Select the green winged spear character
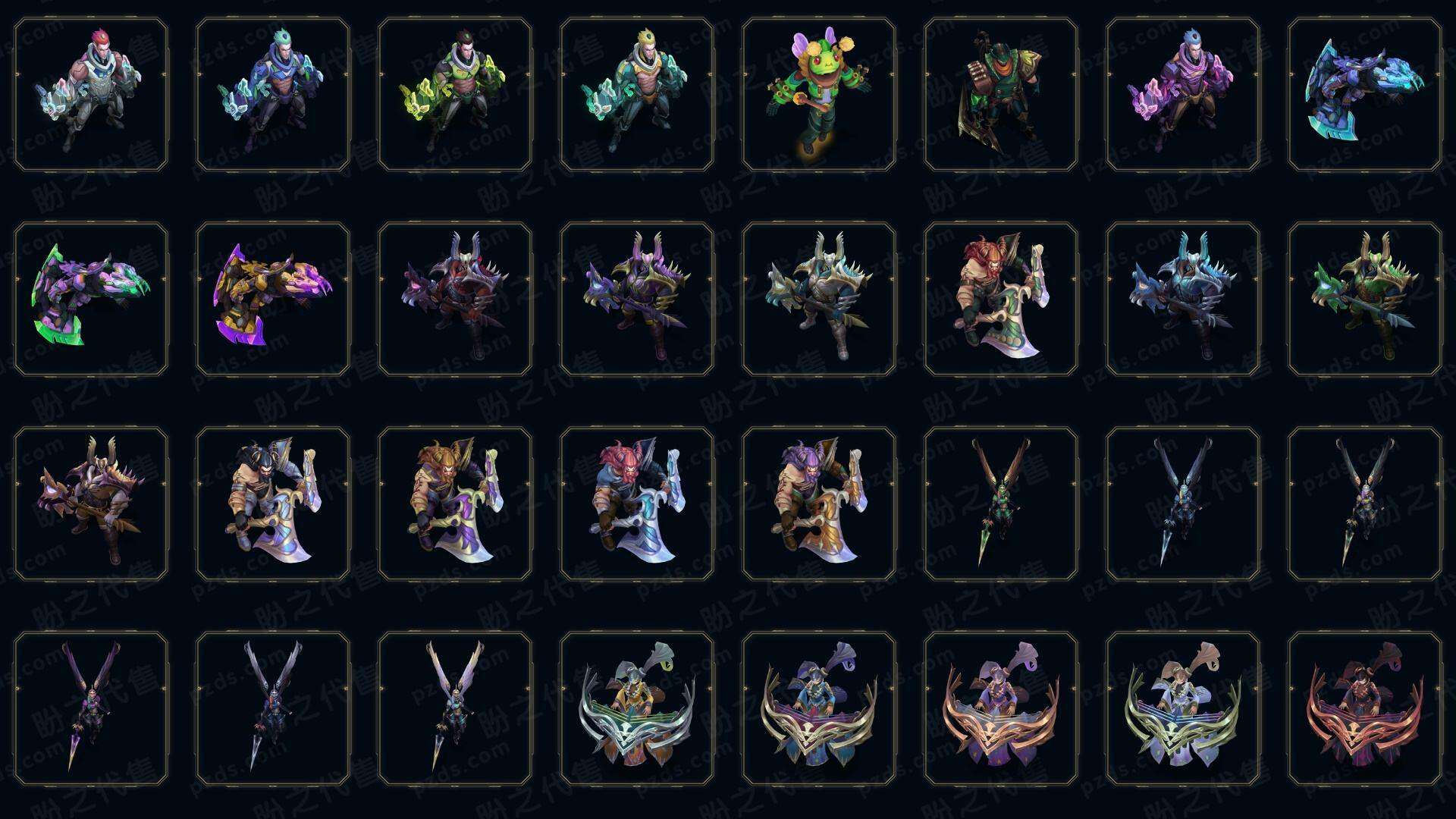Screen dimensions: 1456x819 click(x=1001, y=504)
